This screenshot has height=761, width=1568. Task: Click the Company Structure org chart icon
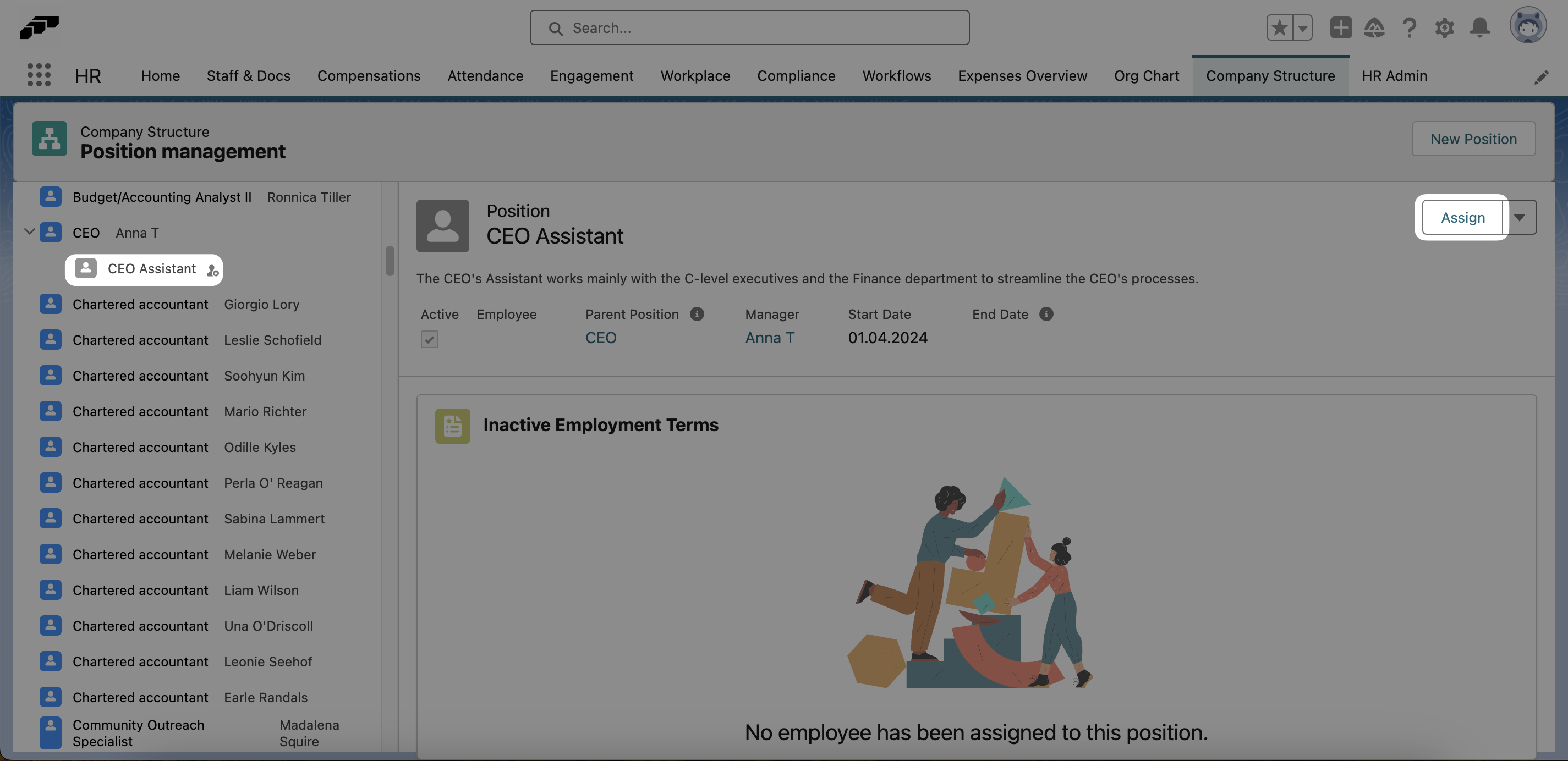click(49, 139)
